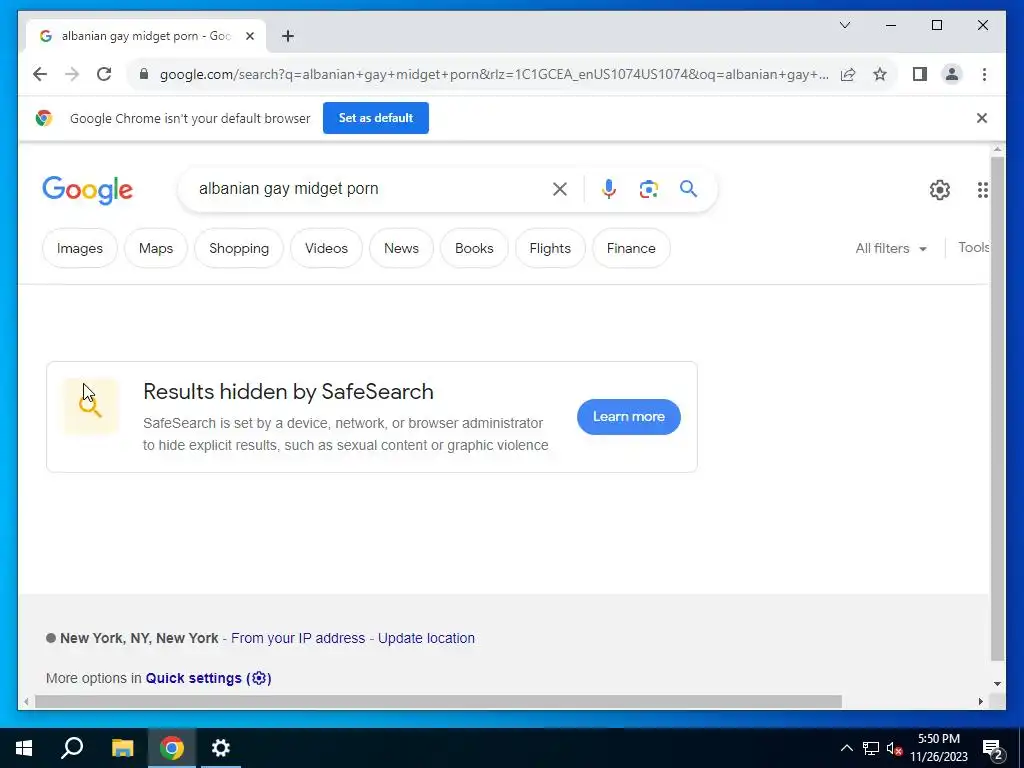This screenshot has height=768, width=1024.
Task: Open the network status tray icon
Action: tap(871, 748)
